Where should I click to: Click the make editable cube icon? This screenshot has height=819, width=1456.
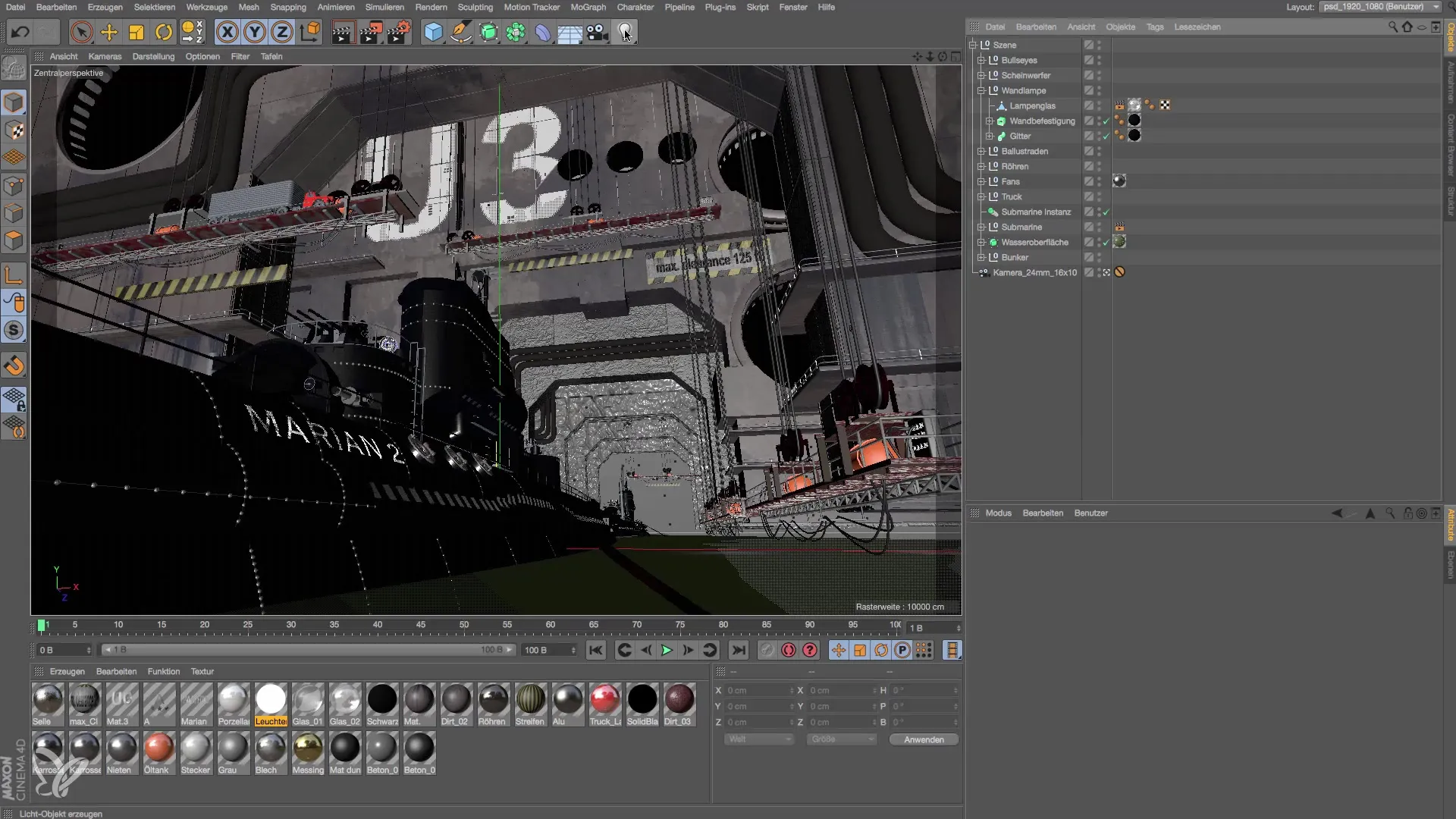click(14, 68)
